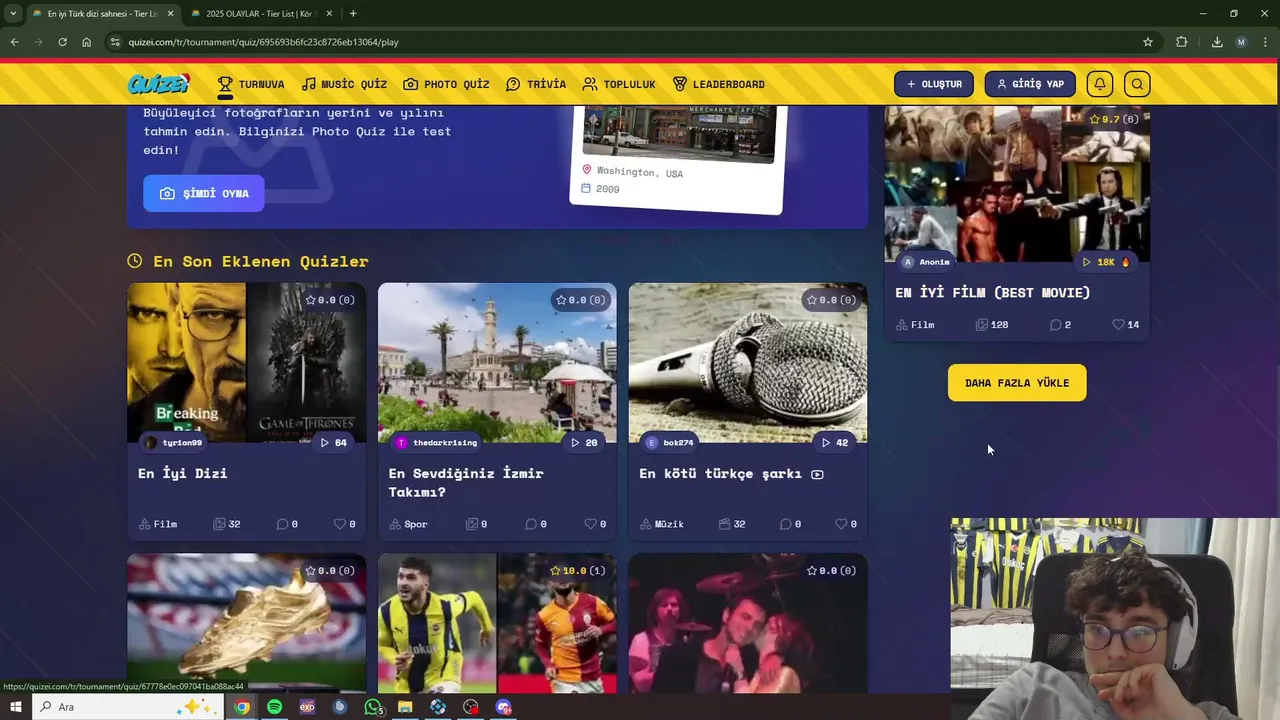Reload the page

click(62, 42)
